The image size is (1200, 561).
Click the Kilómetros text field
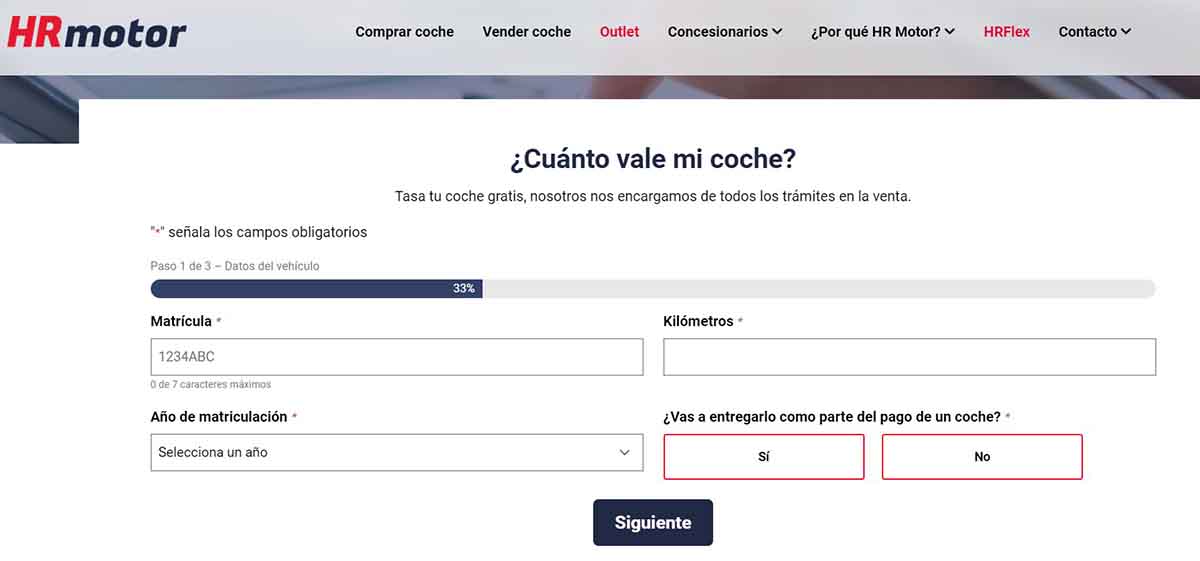click(x=909, y=357)
